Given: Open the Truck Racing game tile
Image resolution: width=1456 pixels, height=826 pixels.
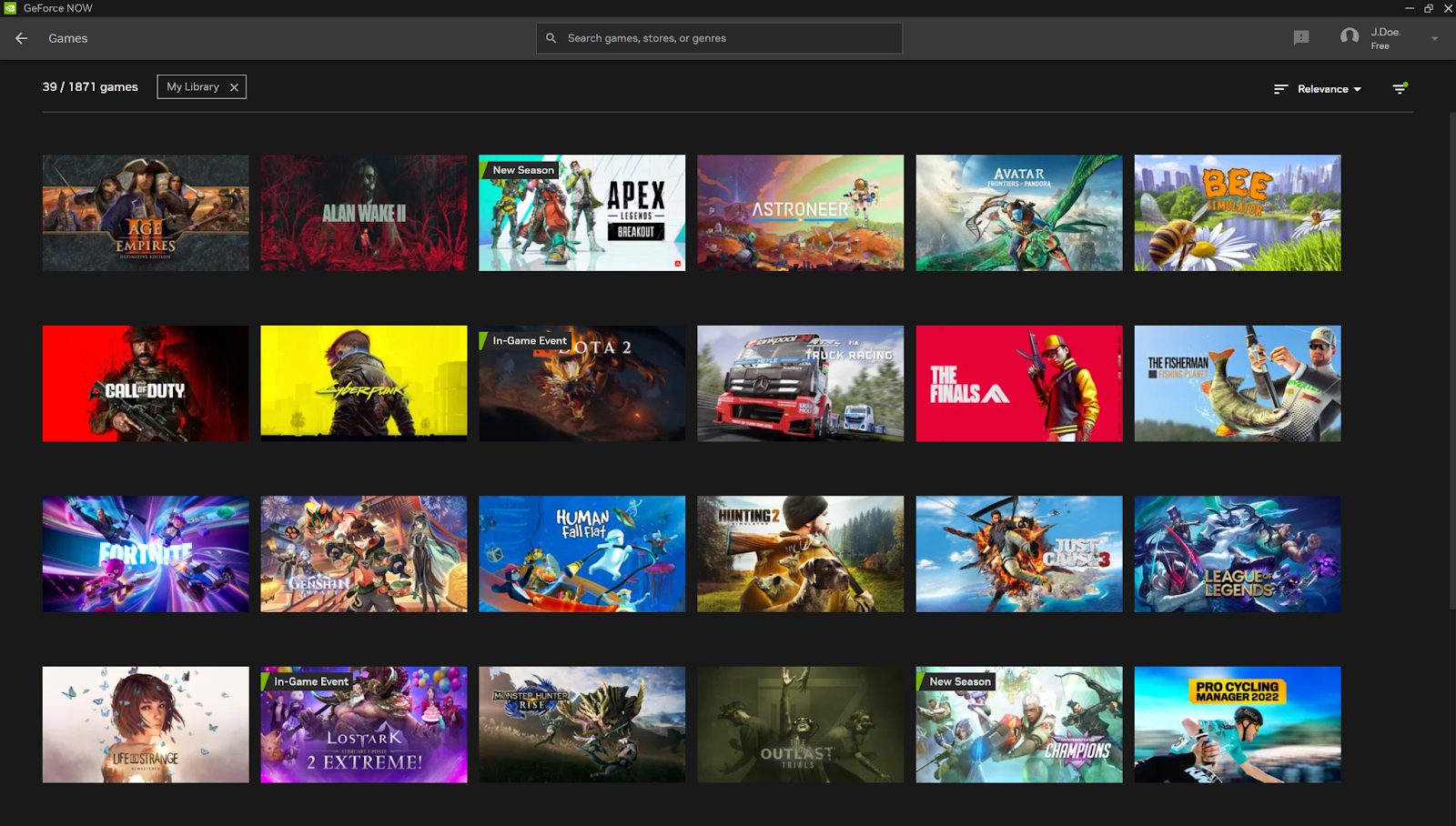Looking at the screenshot, I should (x=801, y=384).
